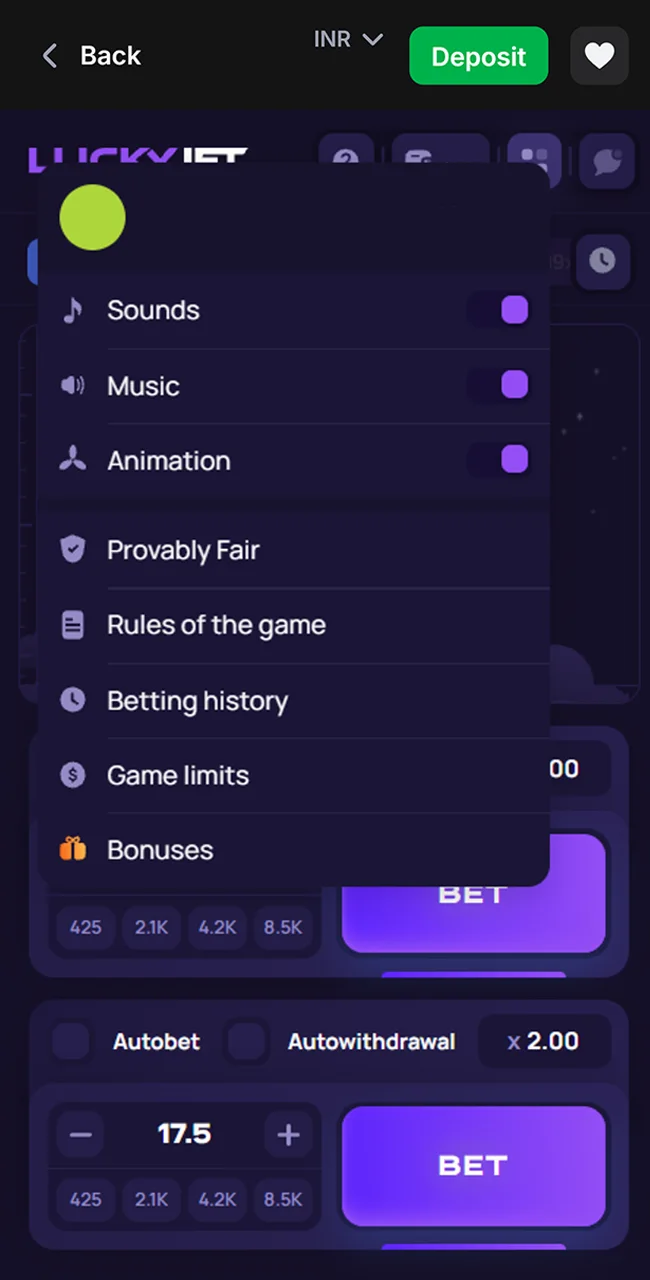Open the grid menu icon
This screenshot has height=1280, width=650.
pos(534,160)
